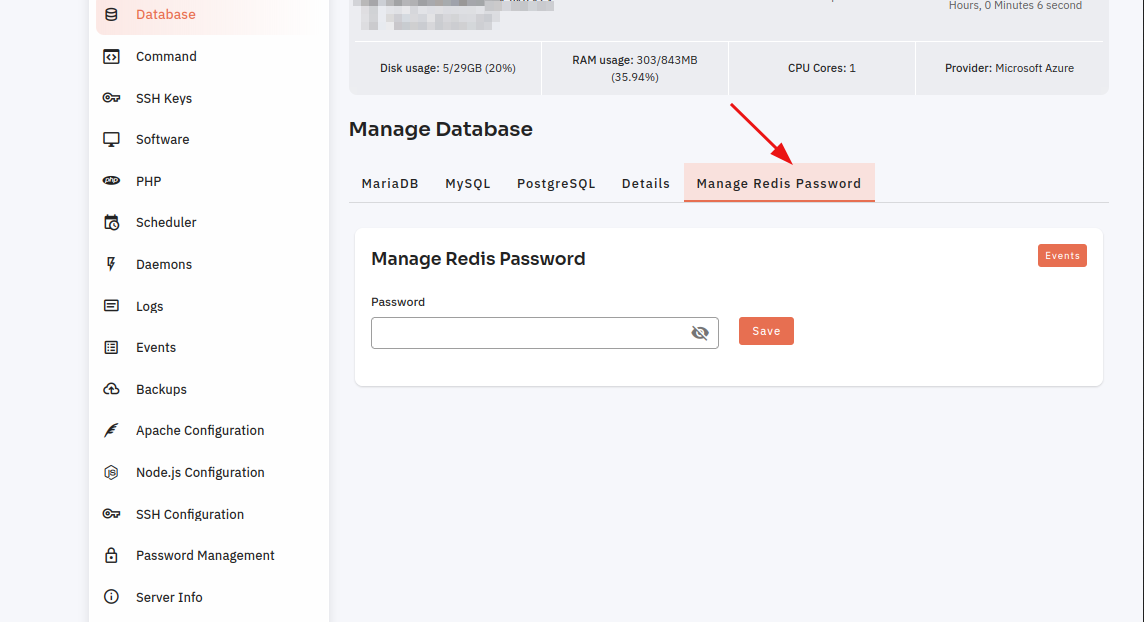Click the PHP logo icon
Viewport: 1144px width, 622px height.
click(x=111, y=181)
